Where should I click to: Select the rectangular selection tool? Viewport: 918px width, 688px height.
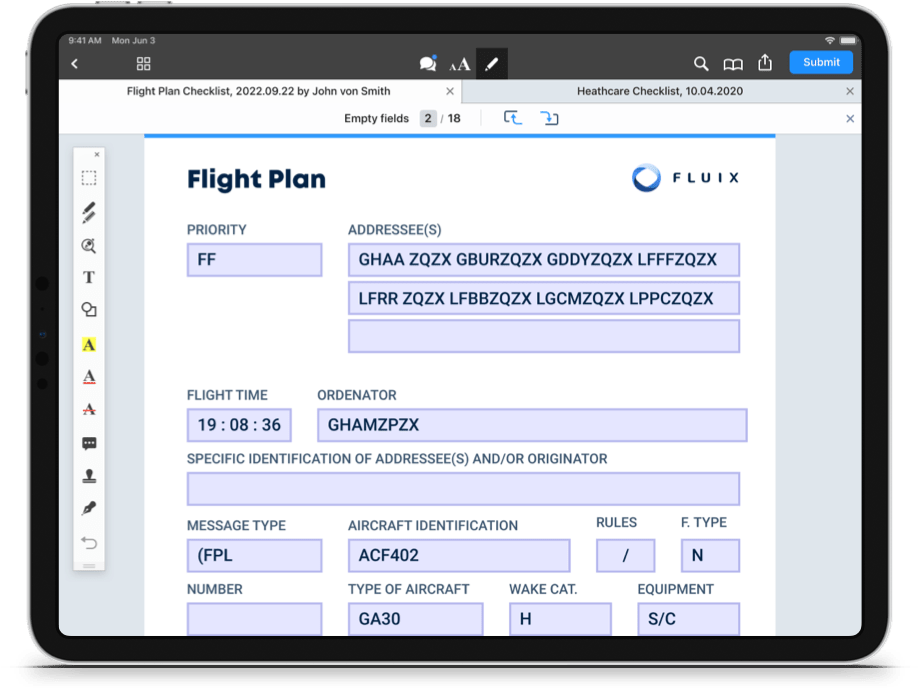[89, 178]
